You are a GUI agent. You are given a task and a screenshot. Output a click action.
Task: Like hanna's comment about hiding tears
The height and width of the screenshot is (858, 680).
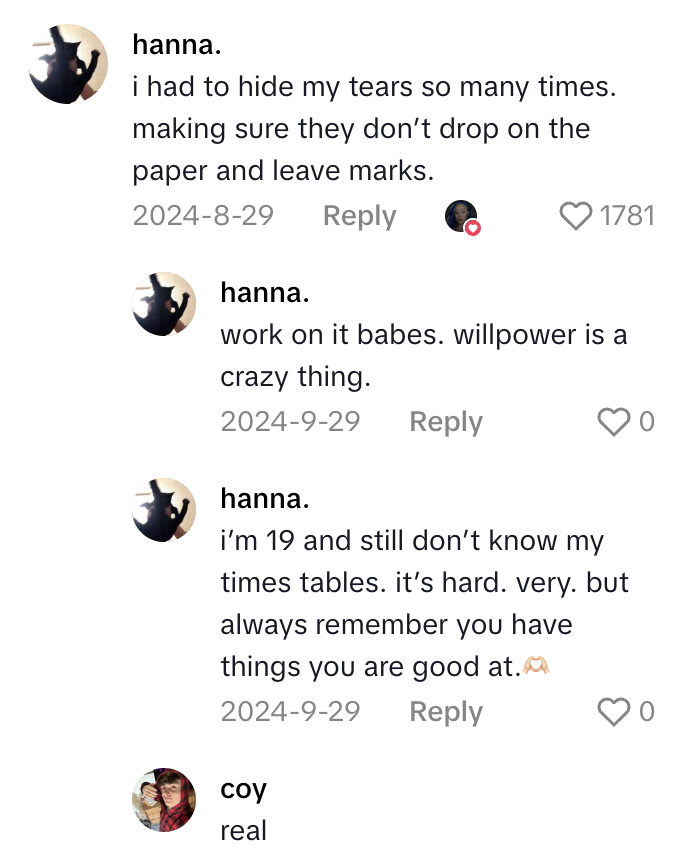click(x=576, y=216)
